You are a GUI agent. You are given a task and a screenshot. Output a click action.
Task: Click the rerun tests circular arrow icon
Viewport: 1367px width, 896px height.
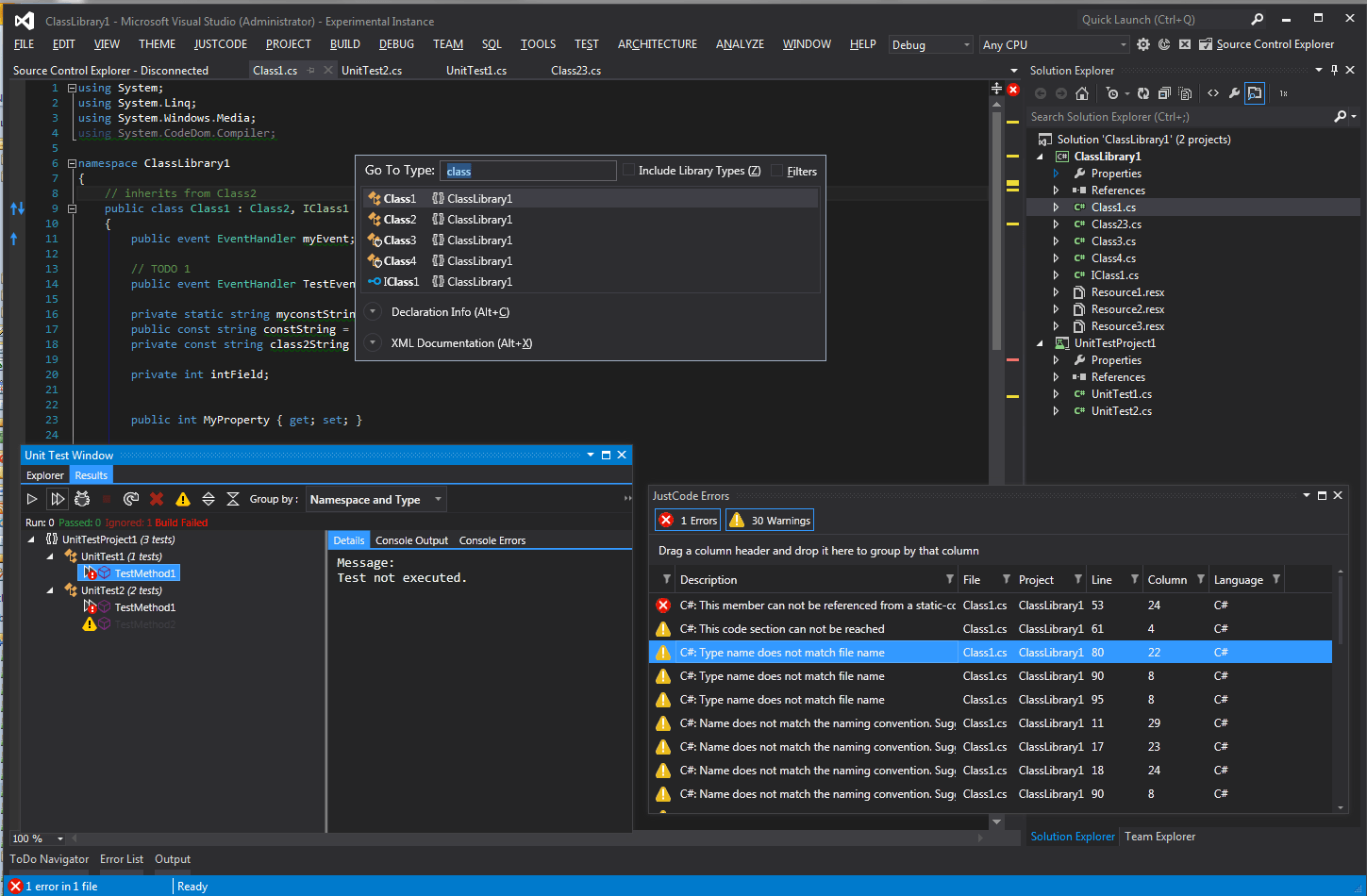[x=131, y=499]
